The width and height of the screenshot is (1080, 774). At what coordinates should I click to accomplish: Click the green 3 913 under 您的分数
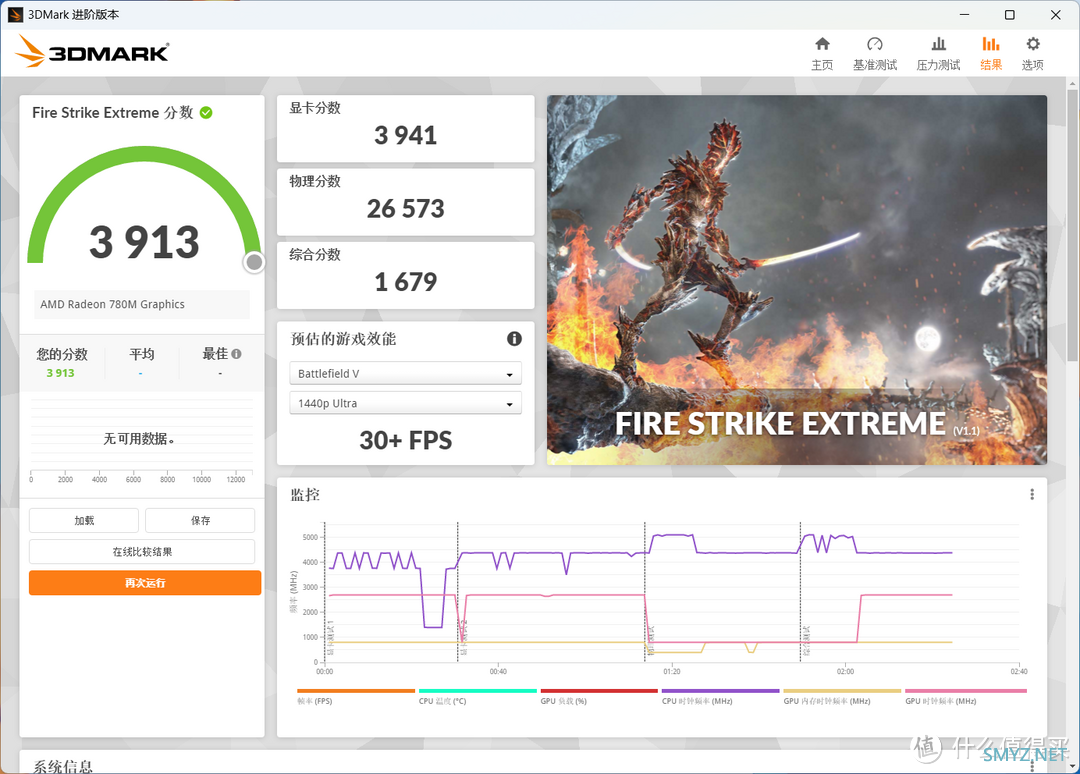coord(61,373)
